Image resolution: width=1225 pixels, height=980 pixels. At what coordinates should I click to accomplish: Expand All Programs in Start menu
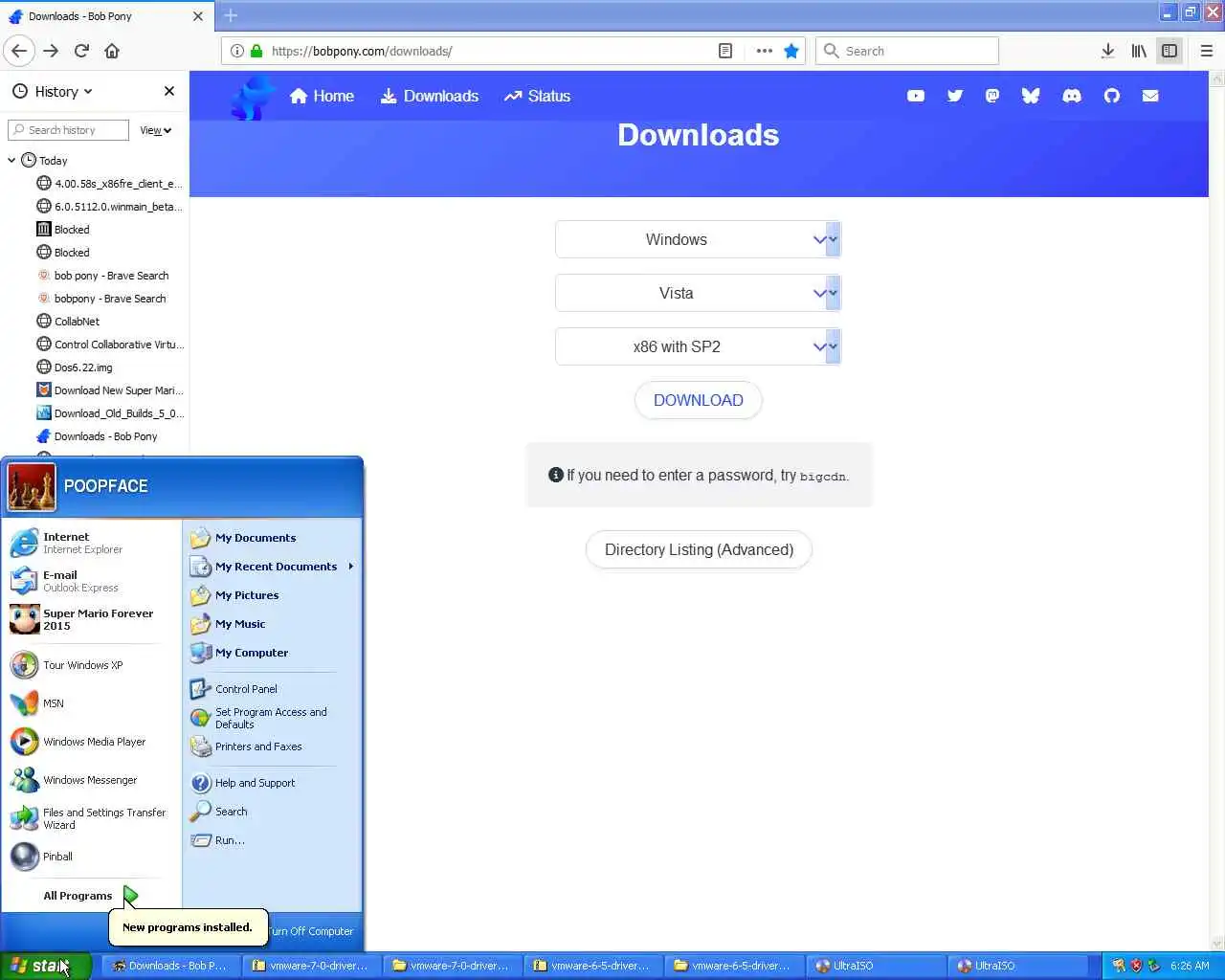(x=90, y=896)
